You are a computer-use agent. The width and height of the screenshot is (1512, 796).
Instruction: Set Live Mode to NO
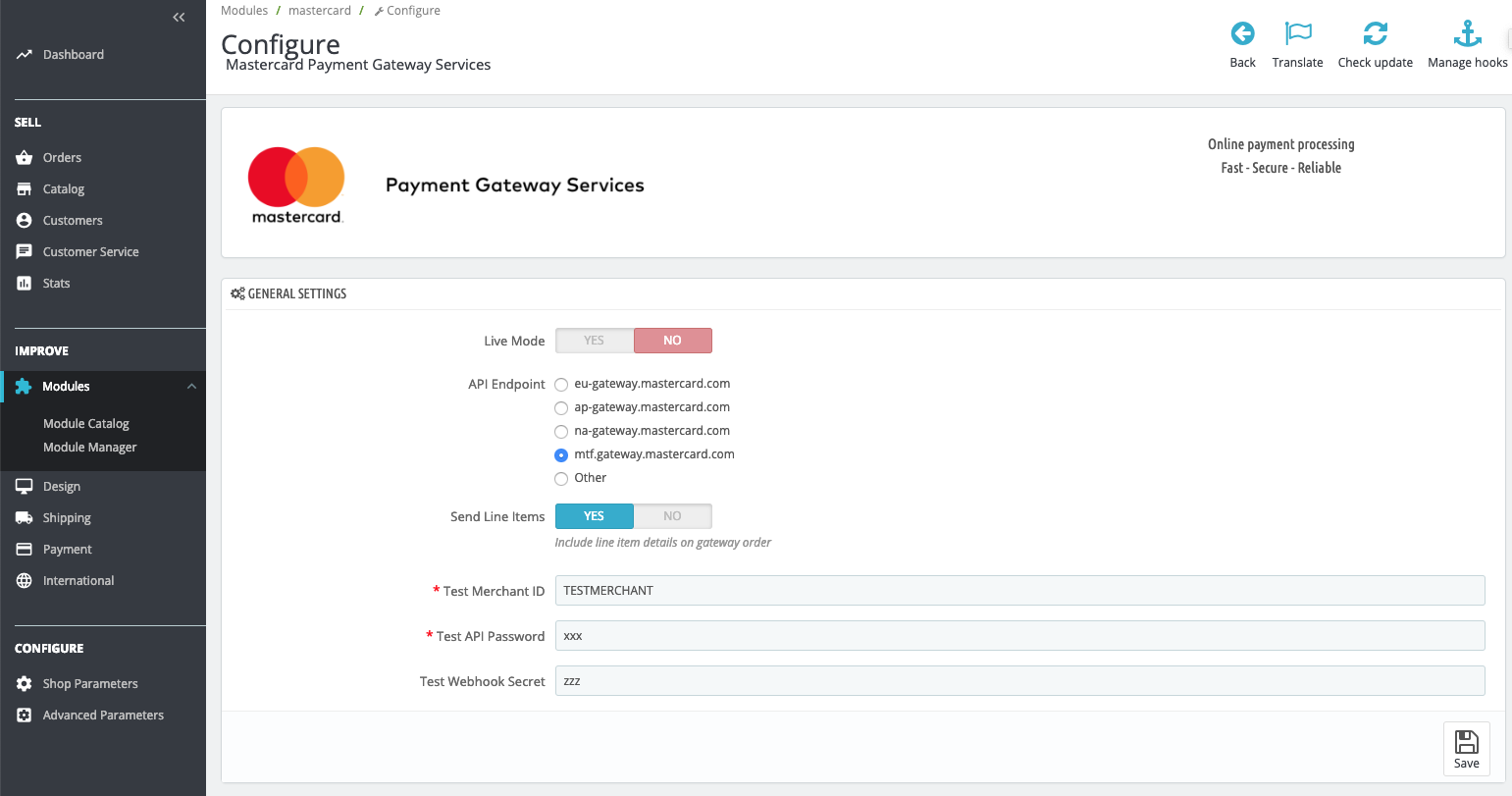click(673, 341)
